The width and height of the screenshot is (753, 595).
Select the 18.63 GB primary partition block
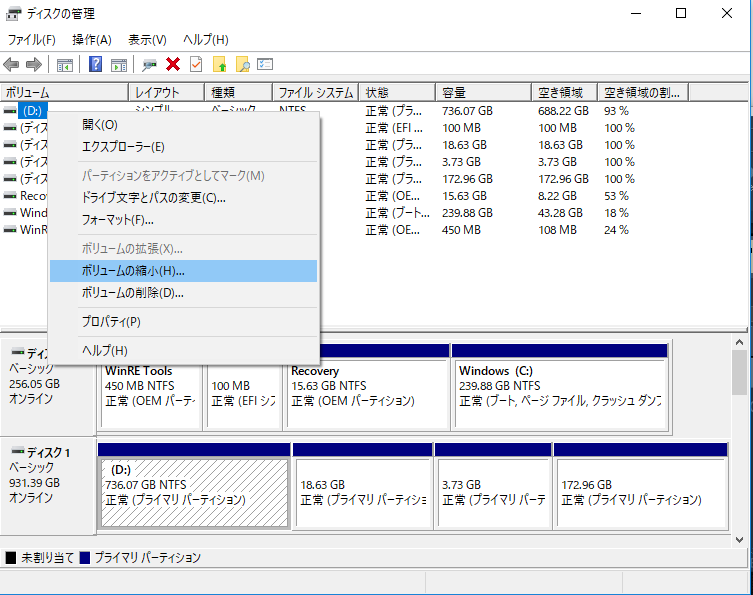[x=362, y=486]
